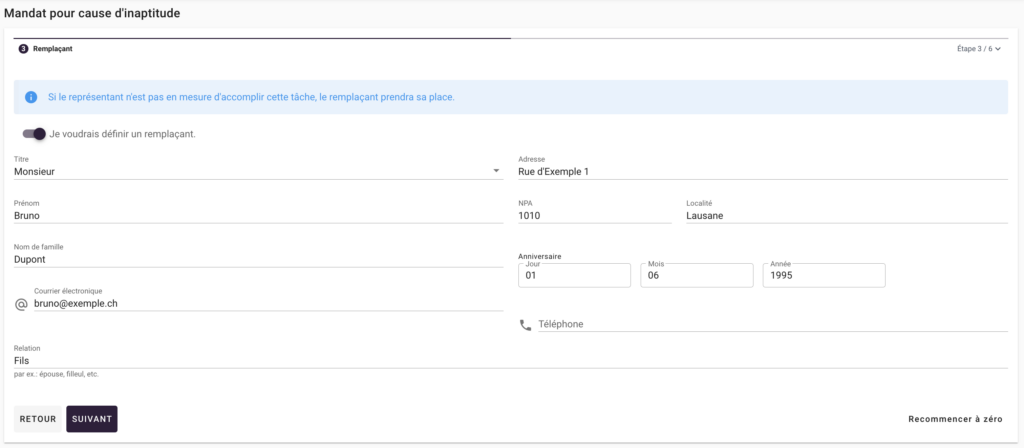Click the step 3 number badge
The height and width of the screenshot is (448, 1024).
(x=24, y=48)
